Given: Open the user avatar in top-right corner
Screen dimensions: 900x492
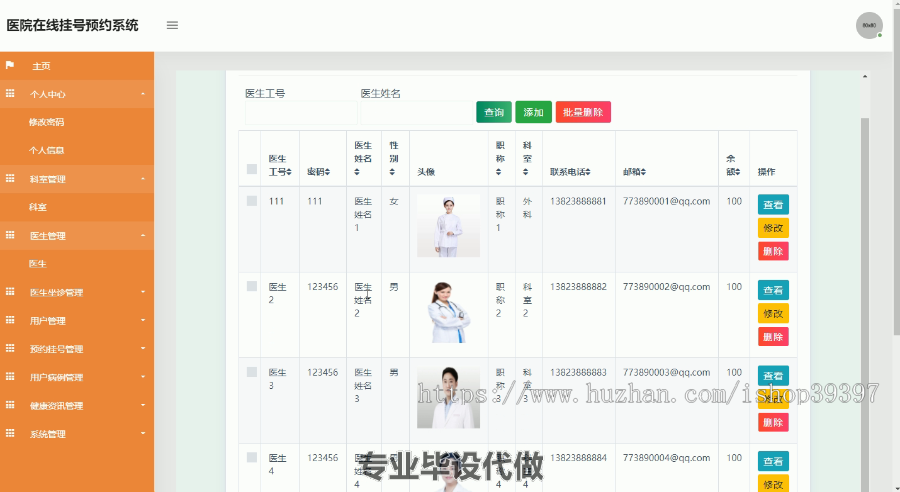Looking at the screenshot, I should point(869,25).
